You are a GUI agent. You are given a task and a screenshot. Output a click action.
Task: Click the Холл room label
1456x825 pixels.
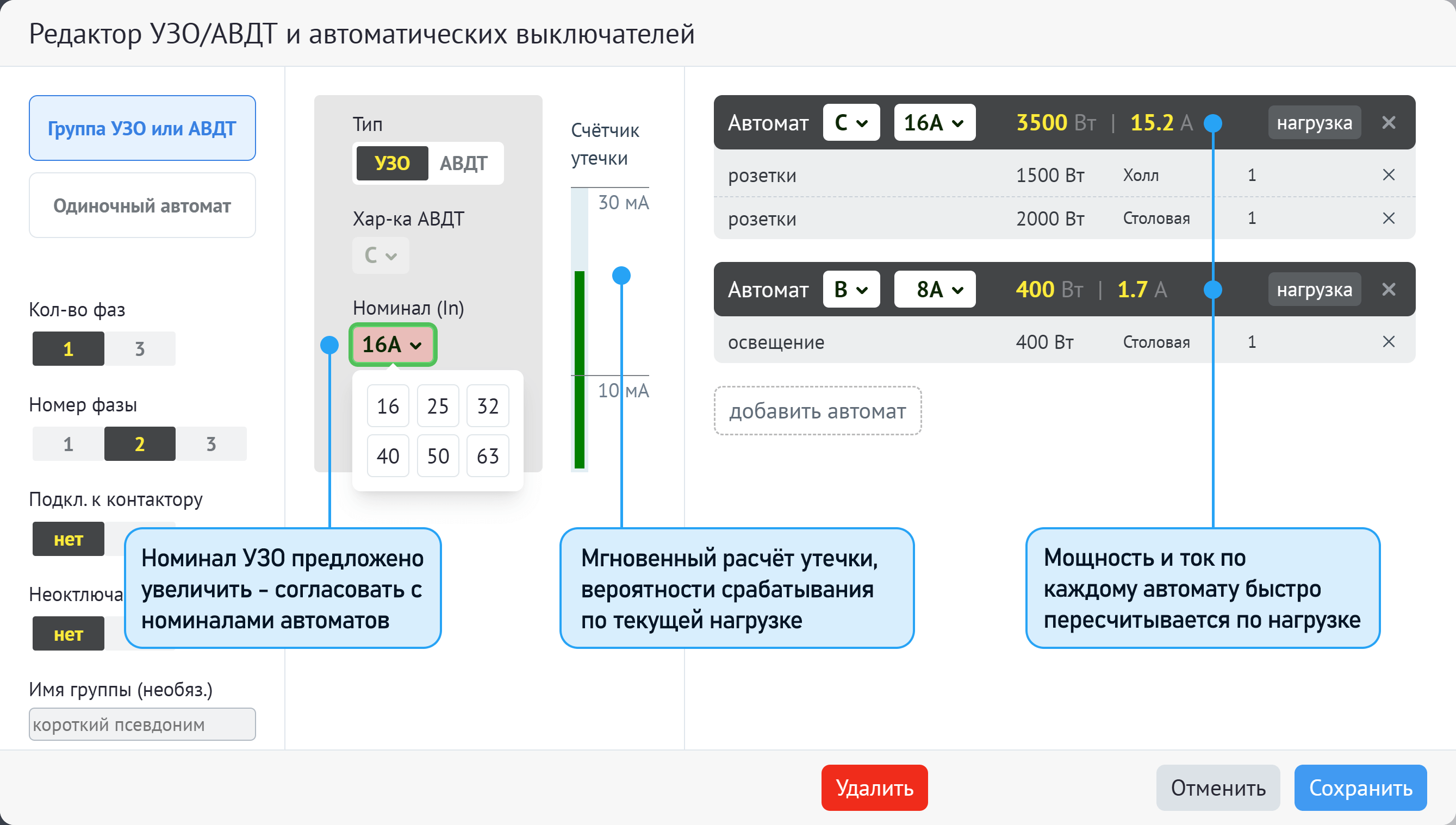pyautogui.click(x=1141, y=175)
